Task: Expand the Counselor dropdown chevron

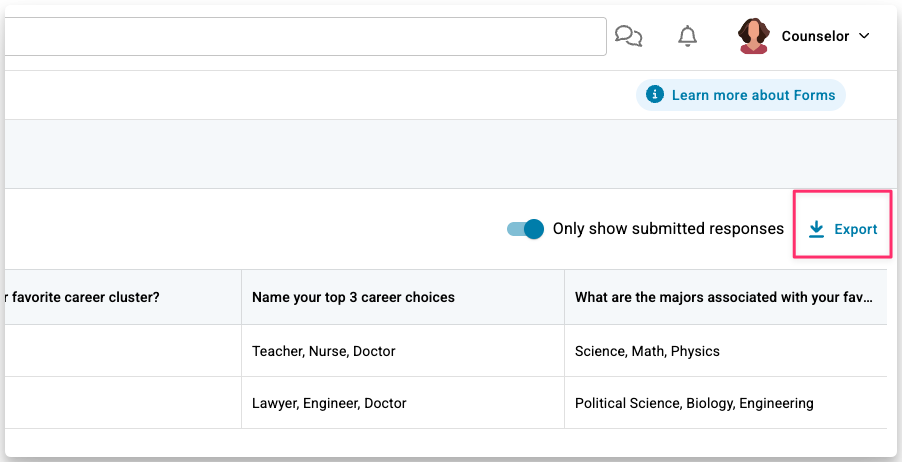Action: tap(865, 36)
